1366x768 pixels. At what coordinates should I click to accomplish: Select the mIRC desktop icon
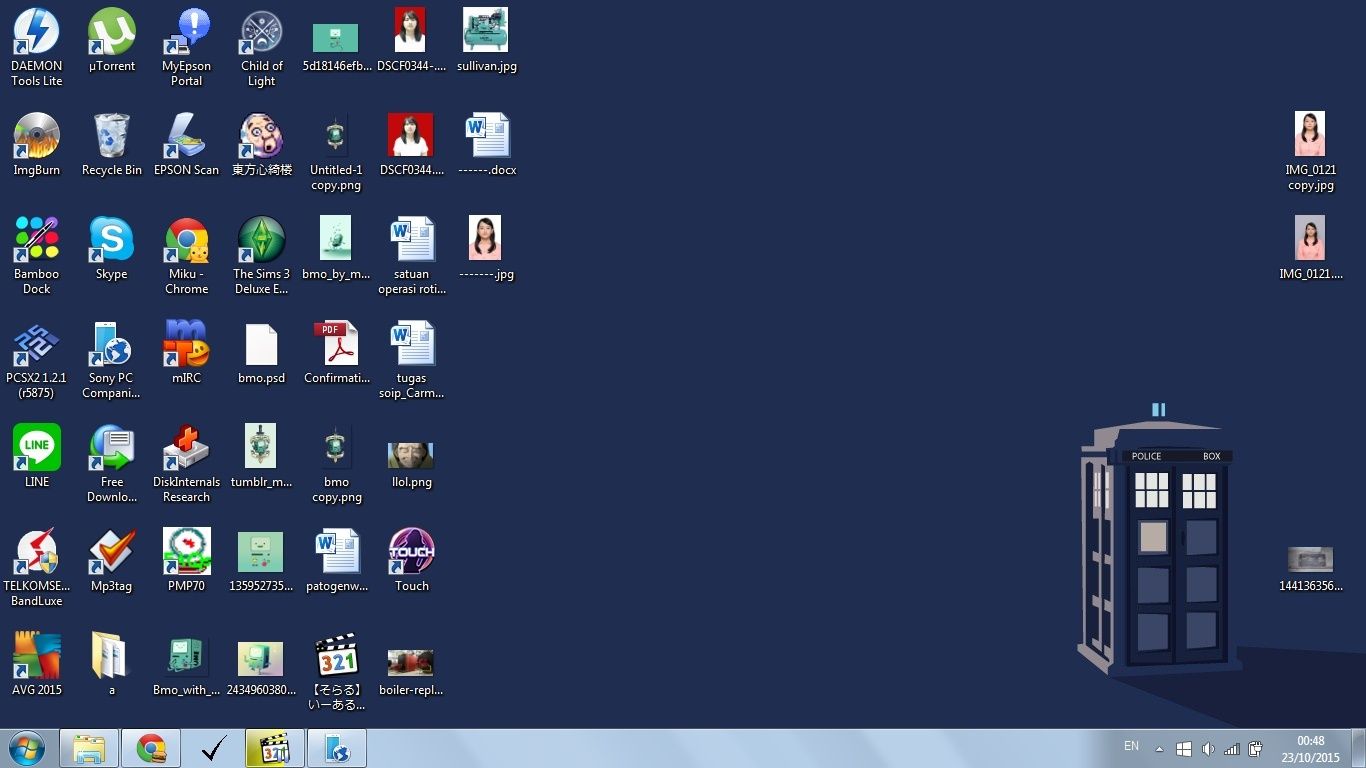187,353
